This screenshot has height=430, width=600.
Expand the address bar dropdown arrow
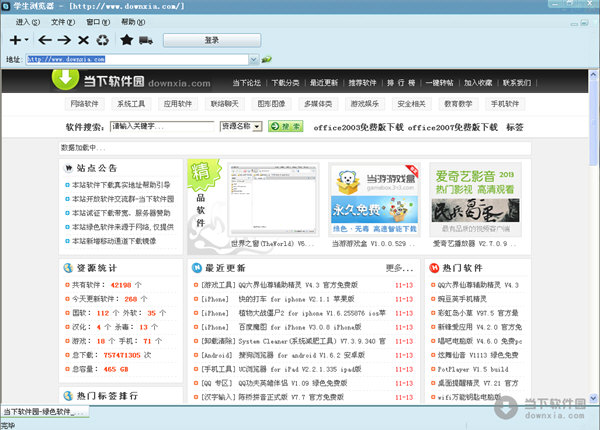click(253, 59)
